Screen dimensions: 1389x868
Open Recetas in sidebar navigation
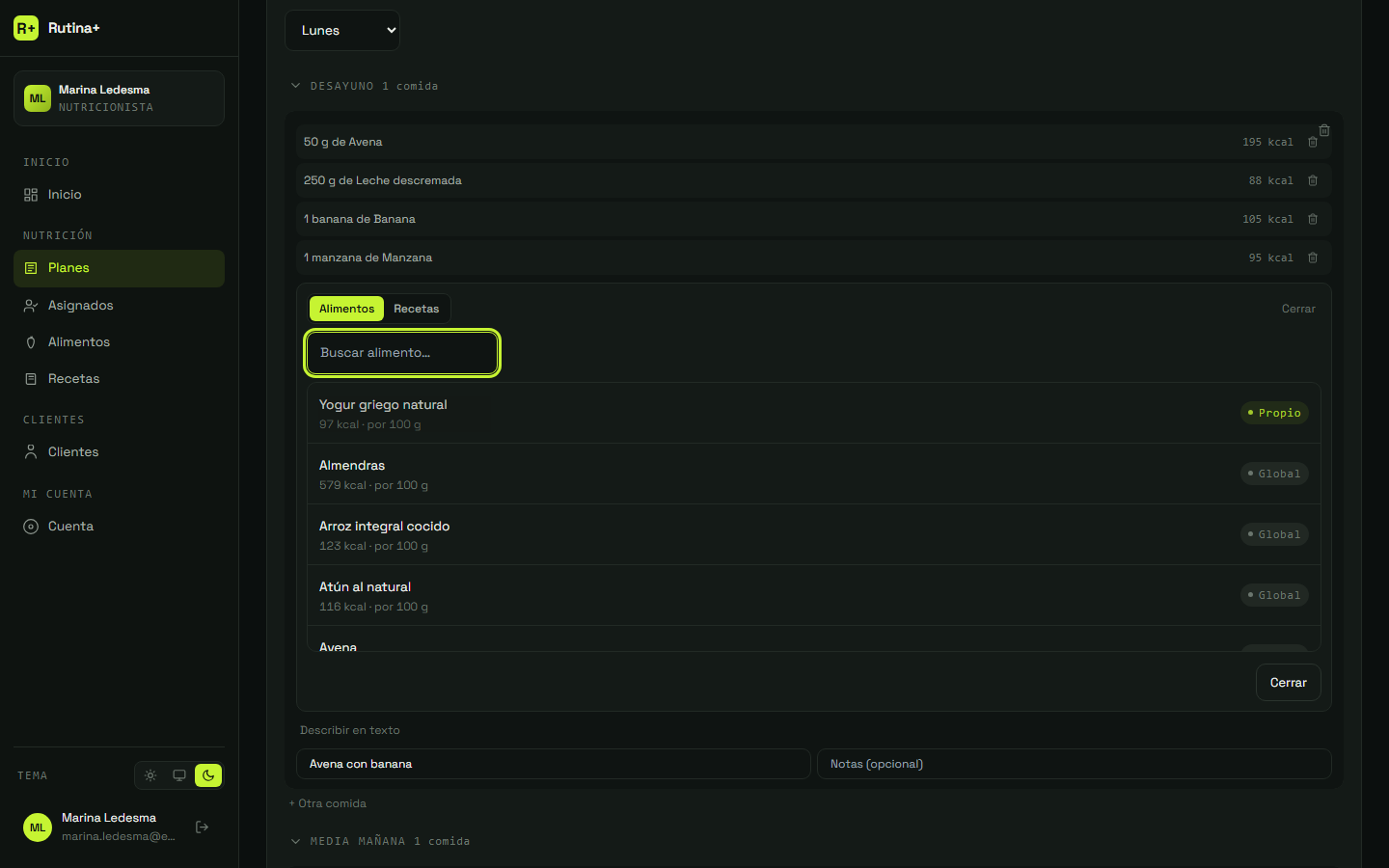coord(119,379)
